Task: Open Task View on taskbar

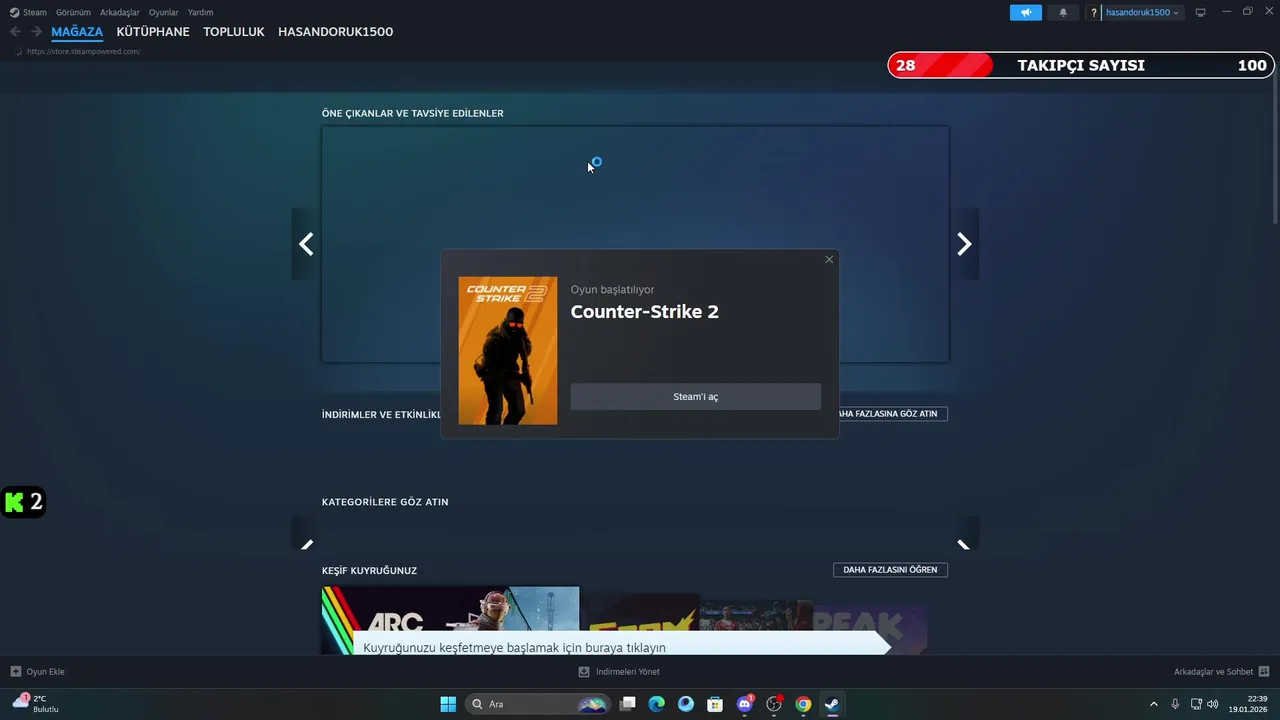Action: pyautogui.click(x=628, y=704)
